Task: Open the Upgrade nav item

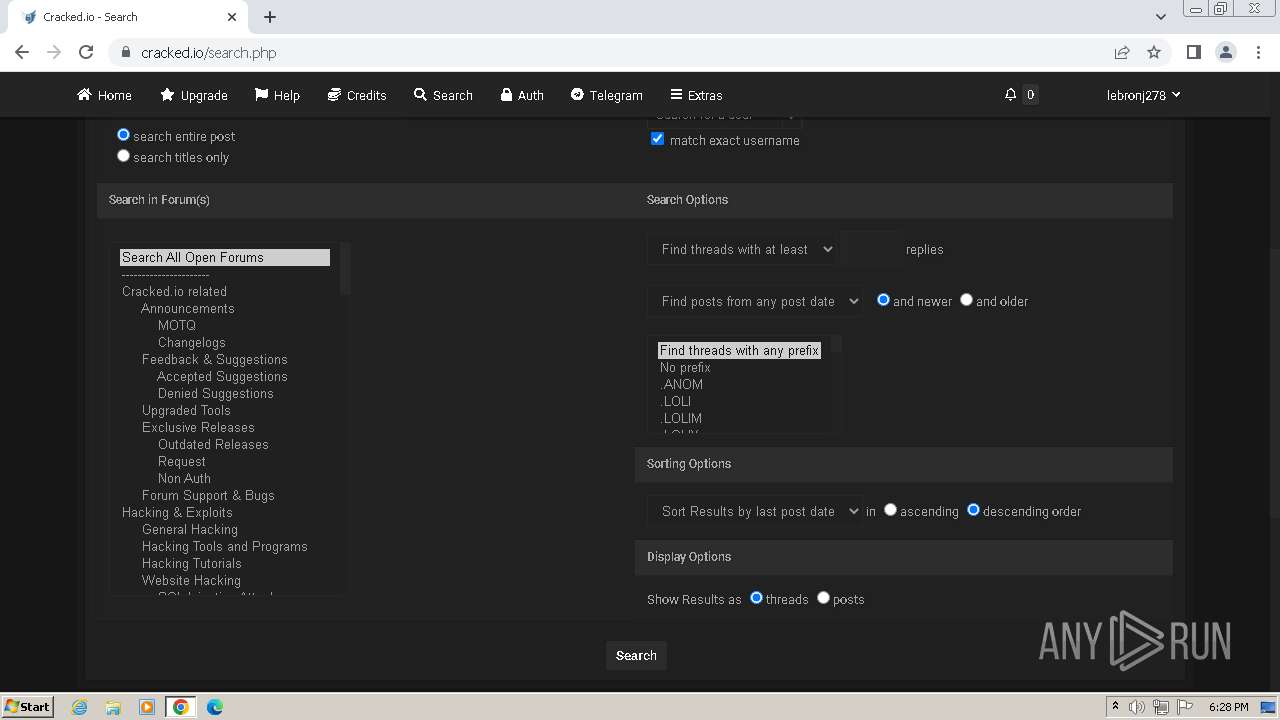Action: coord(194,95)
